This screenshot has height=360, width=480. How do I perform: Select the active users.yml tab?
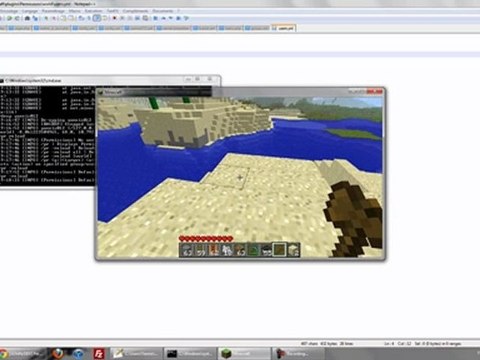[x=283, y=28]
